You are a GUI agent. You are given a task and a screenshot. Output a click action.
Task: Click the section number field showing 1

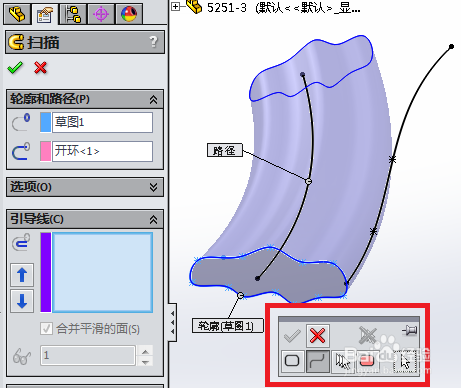pos(88,355)
